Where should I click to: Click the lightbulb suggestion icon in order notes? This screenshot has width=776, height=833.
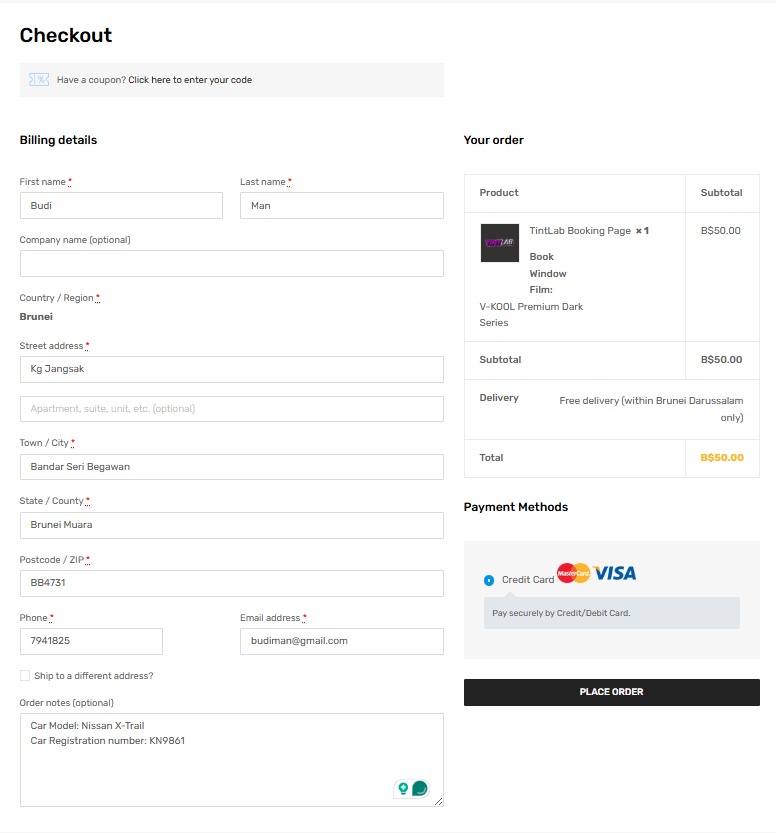[404, 788]
